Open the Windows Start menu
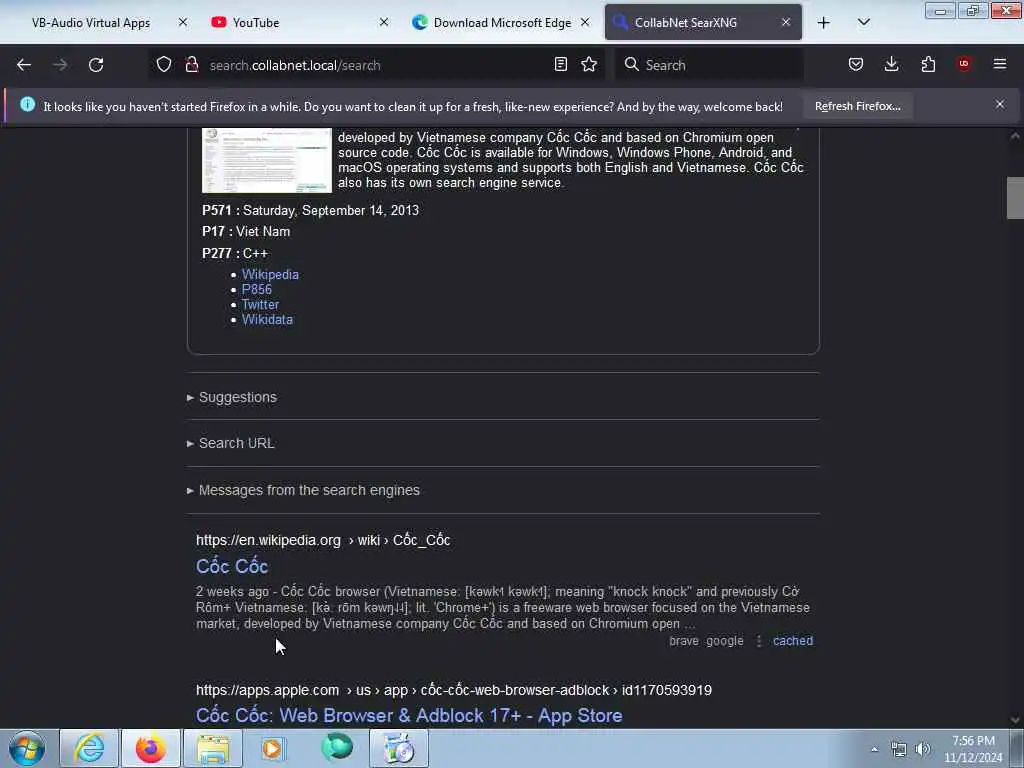This screenshot has height=768, width=1024. click(27, 748)
